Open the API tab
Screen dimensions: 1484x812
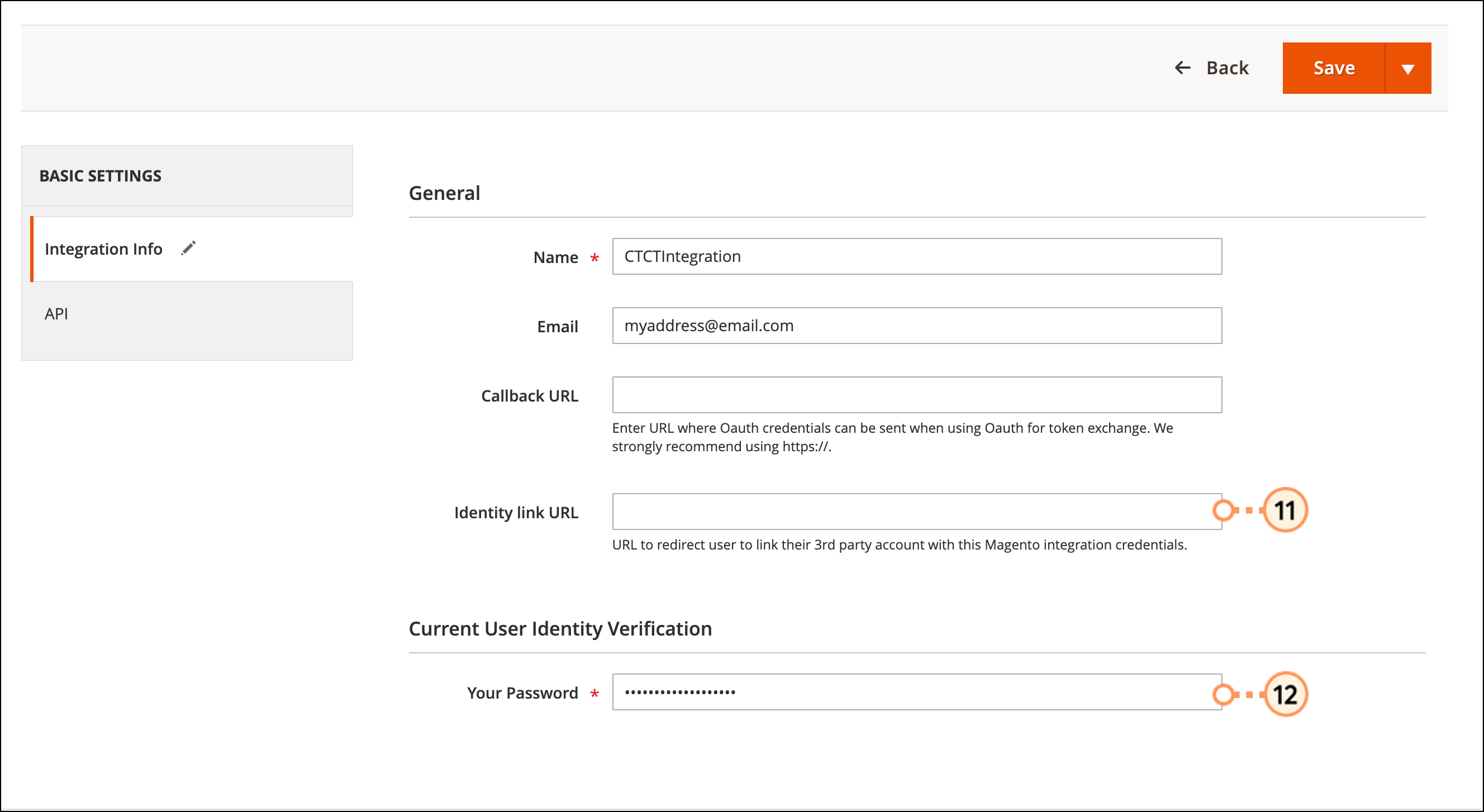pyautogui.click(x=187, y=314)
